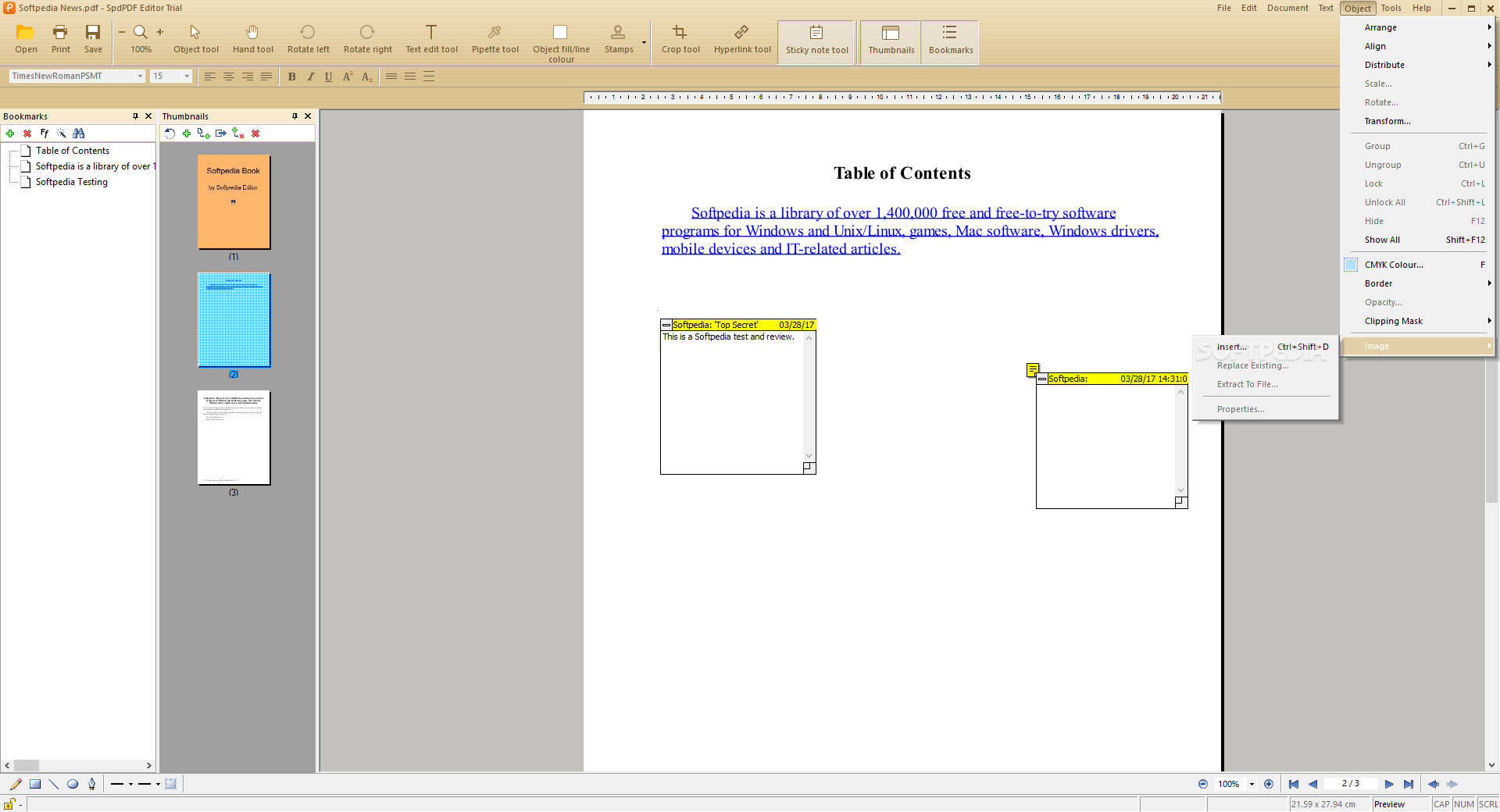Screen dimensions: 1500x812
Task: Toggle Italic formatting
Action: (310, 77)
